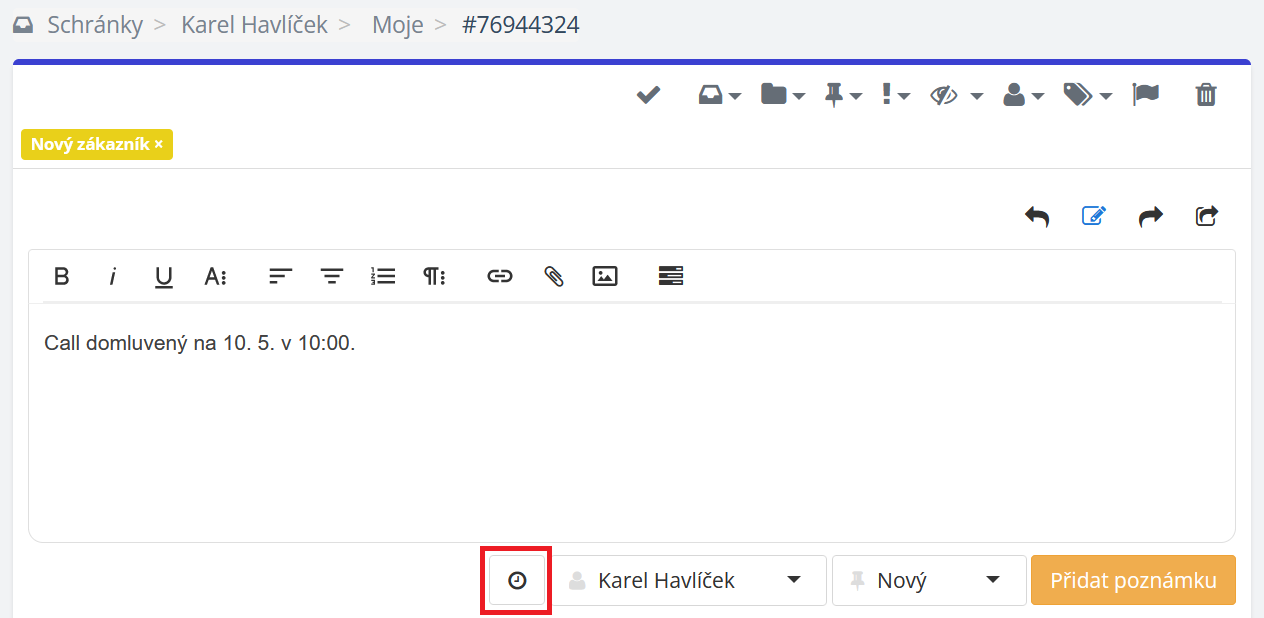Open the folder dropdown in toolbar
Viewport: 1264px width, 618px height.
coord(783,95)
